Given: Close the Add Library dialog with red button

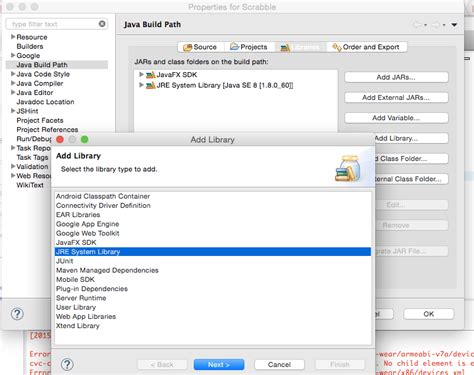Looking at the screenshot, I should tap(60, 139).
